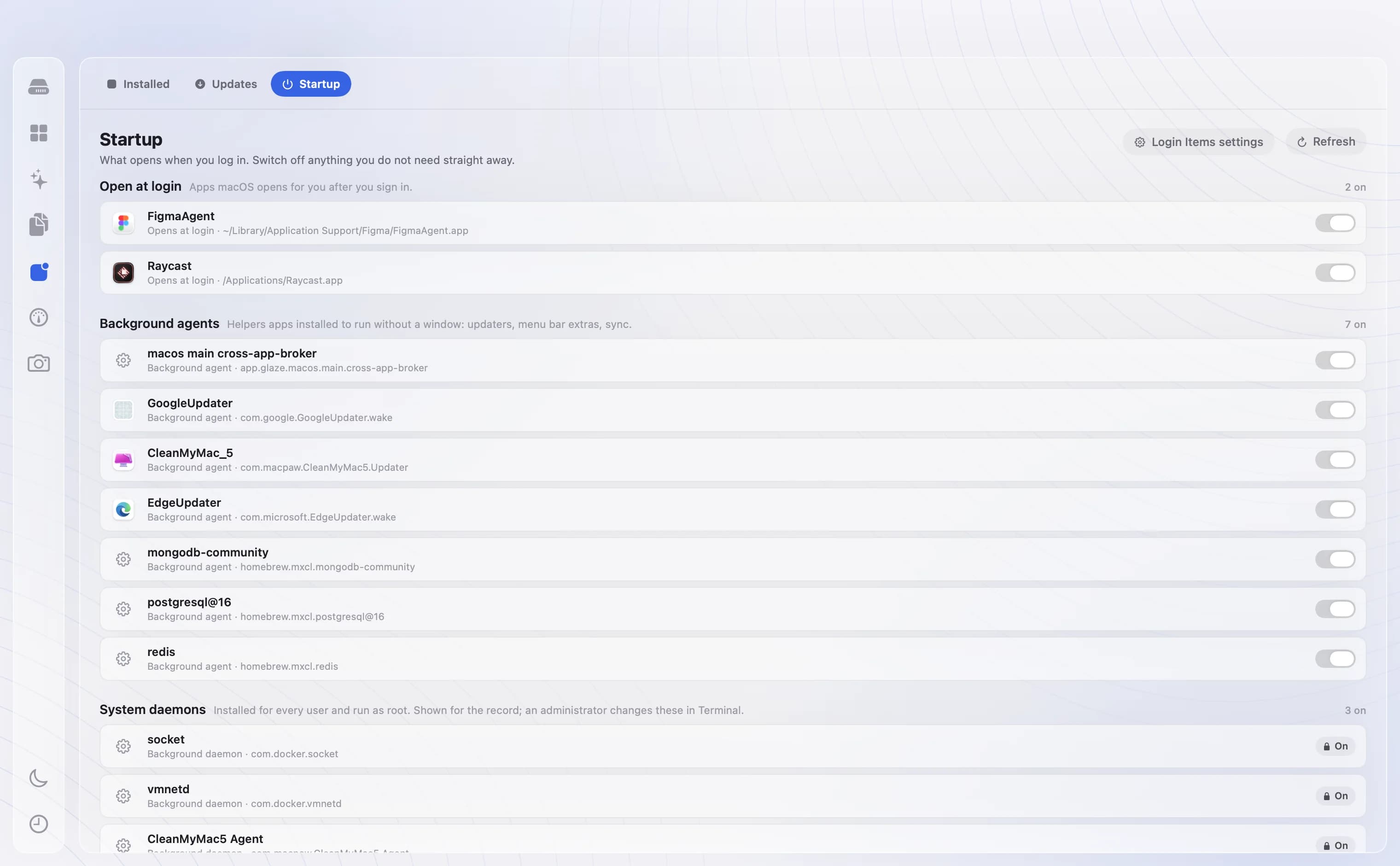This screenshot has height=866, width=1400.
Task: Switch off the postgresql@16 agent
Action: pyautogui.click(x=1335, y=609)
